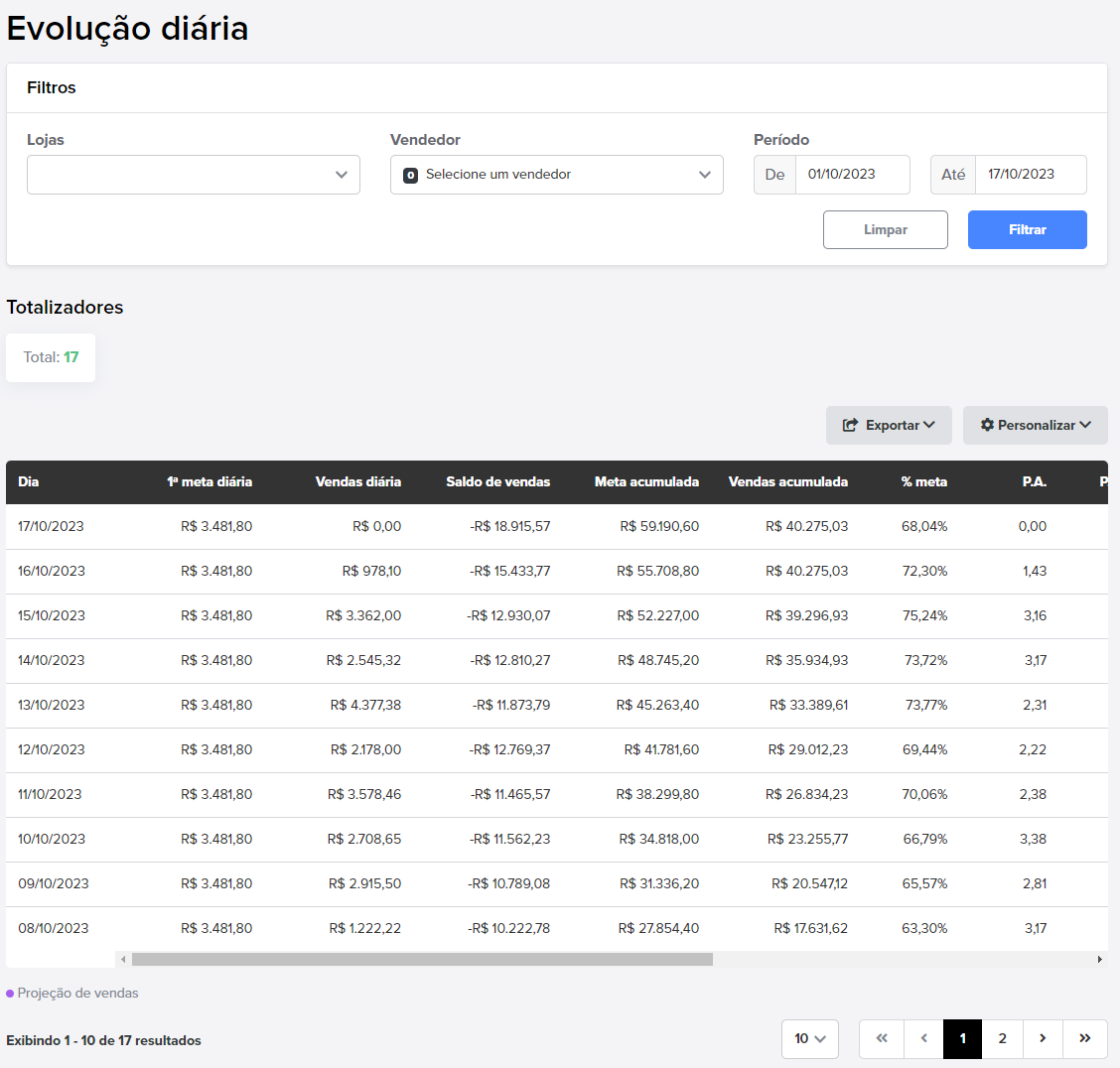The image size is (1120, 1068).
Task: Click the sales value R$ 4.377,38
Action: pos(365,706)
